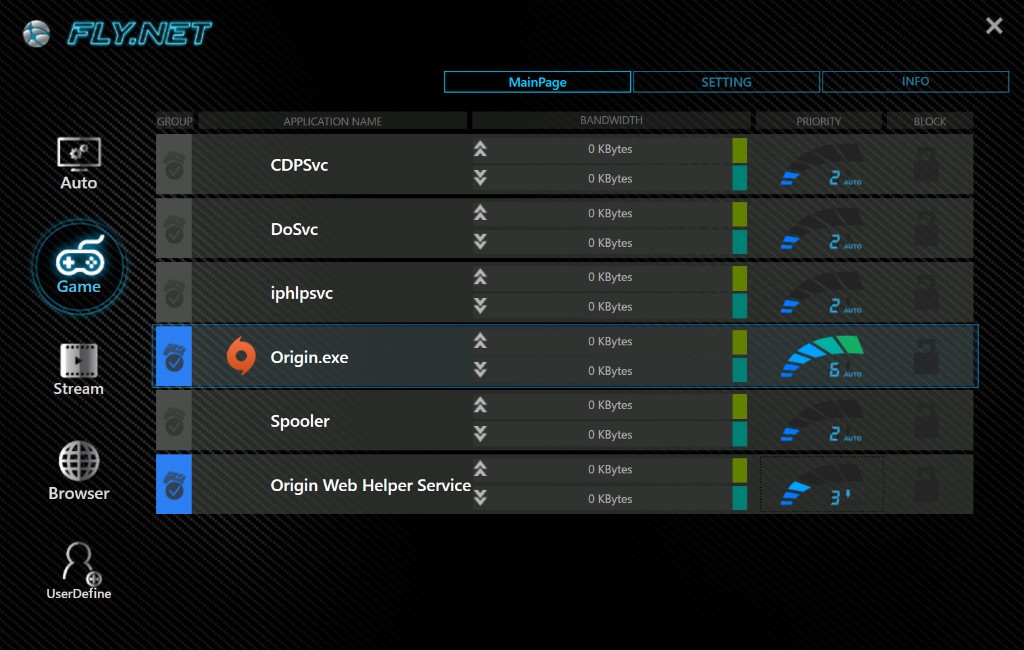Click the download arrow for Origin.exe

pyautogui.click(x=480, y=370)
